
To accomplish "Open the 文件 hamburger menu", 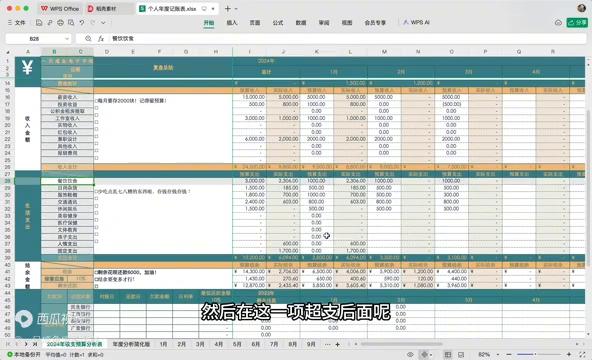I will 17,23.
